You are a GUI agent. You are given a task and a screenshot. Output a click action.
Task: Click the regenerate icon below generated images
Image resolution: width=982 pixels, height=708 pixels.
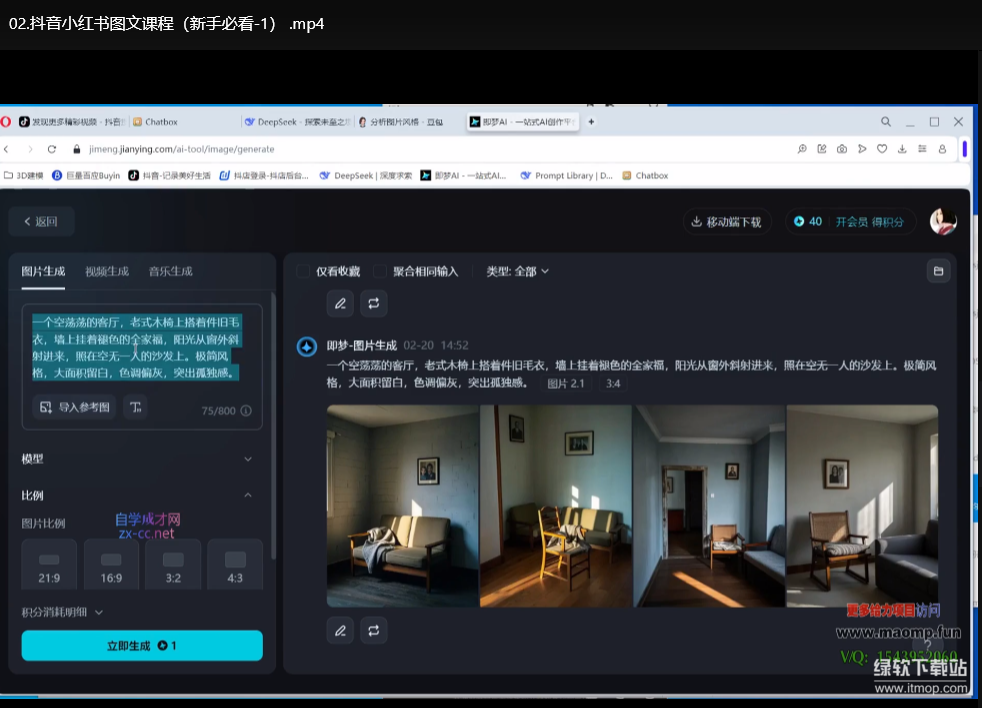pos(373,630)
